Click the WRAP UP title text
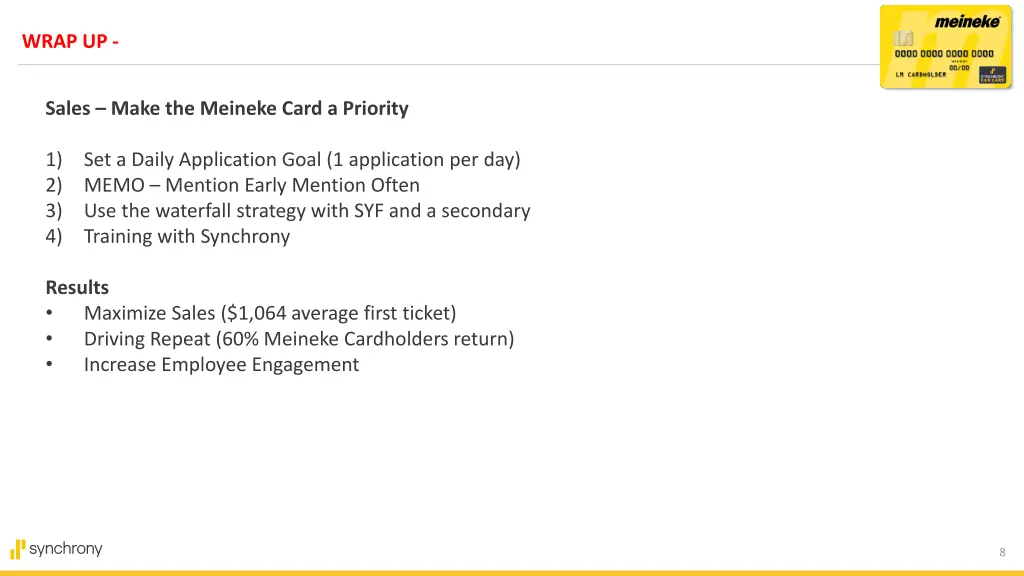1024x576 pixels. (70, 41)
